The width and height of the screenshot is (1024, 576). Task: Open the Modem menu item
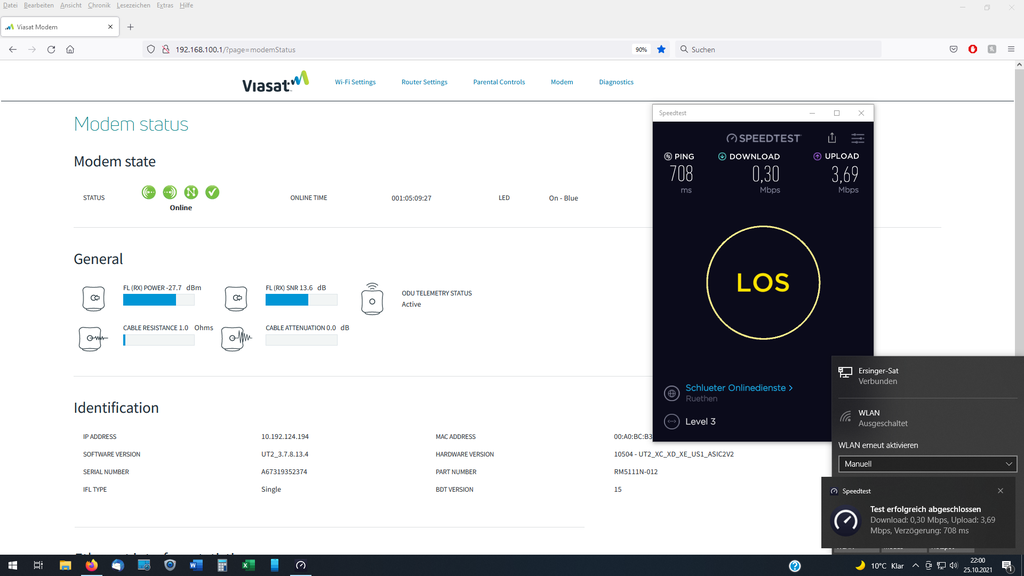[x=562, y=82]
